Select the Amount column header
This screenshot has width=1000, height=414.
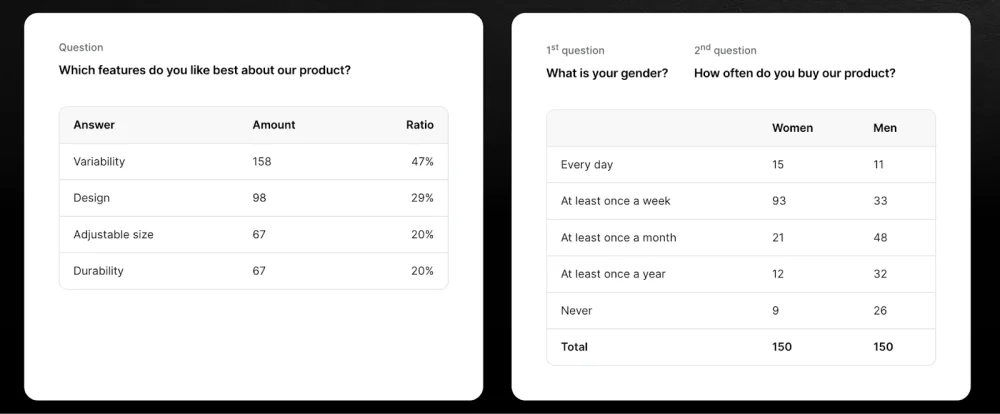point(274,125)
